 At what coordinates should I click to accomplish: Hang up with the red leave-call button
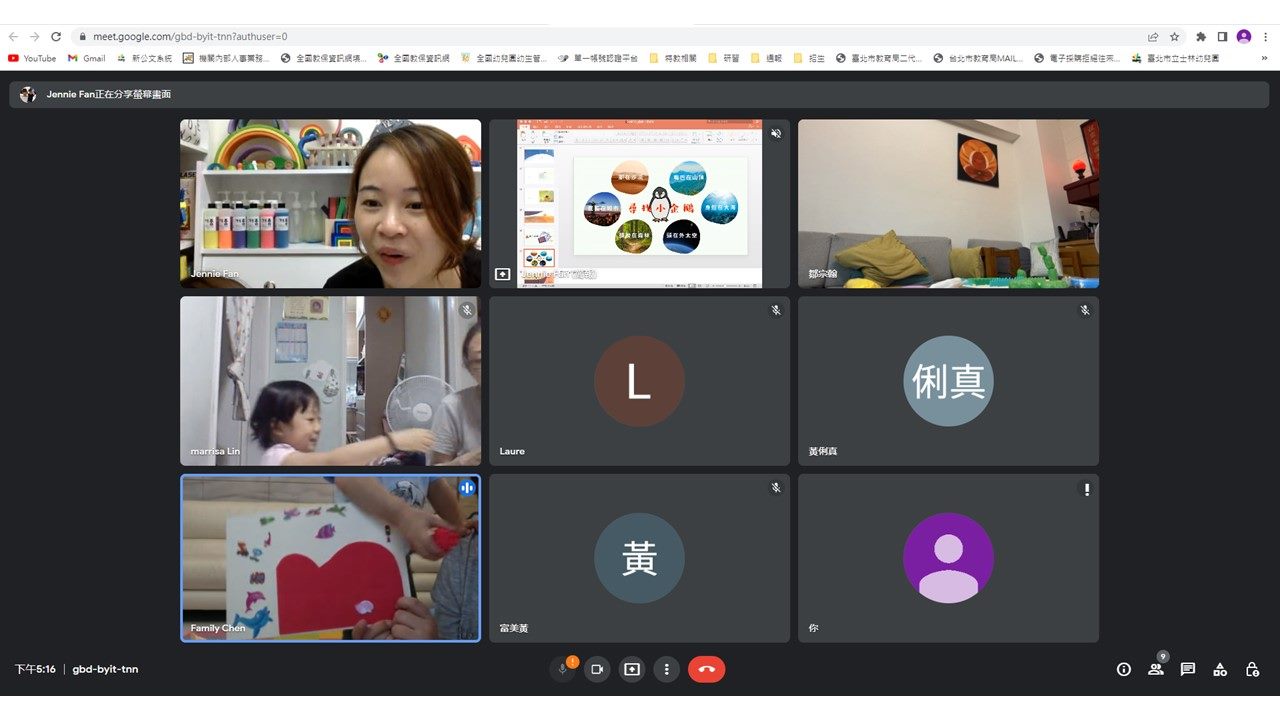pyautogui.click(x=706, y=669)
